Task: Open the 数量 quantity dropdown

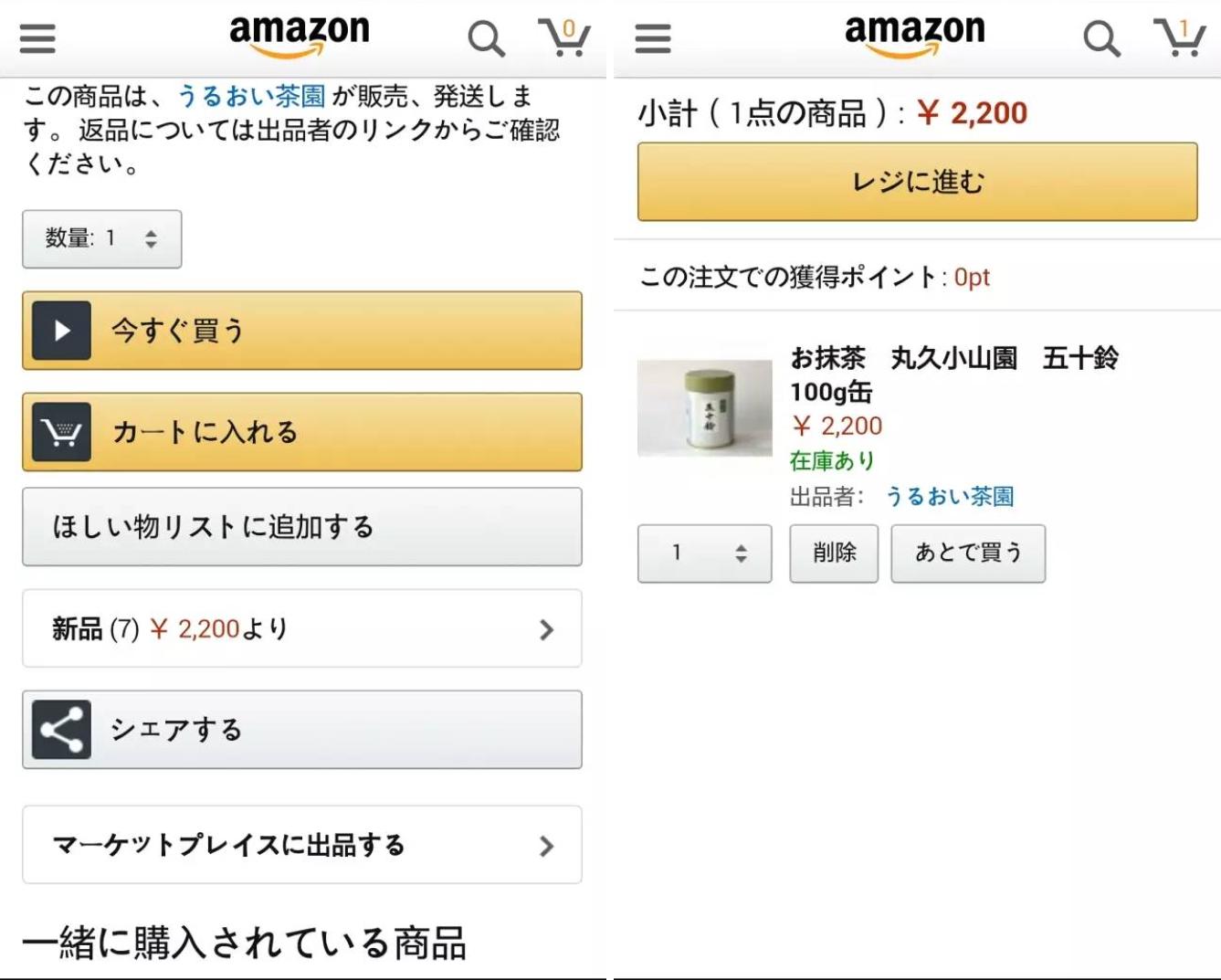Action: 101,238
